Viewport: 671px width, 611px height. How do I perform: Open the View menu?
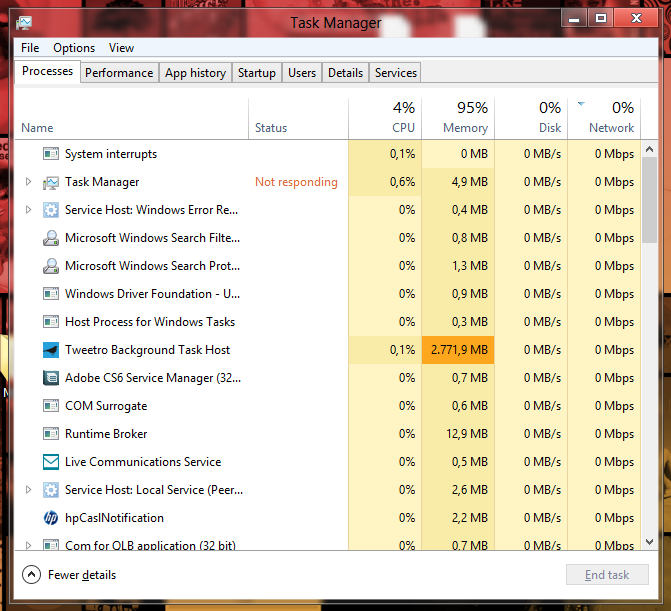pos(121,48)
